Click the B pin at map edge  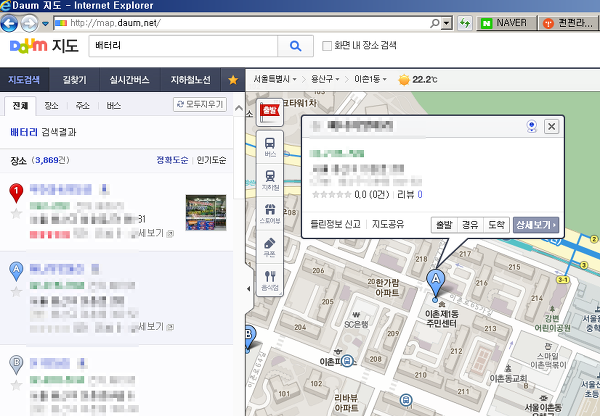coord(249,338)
